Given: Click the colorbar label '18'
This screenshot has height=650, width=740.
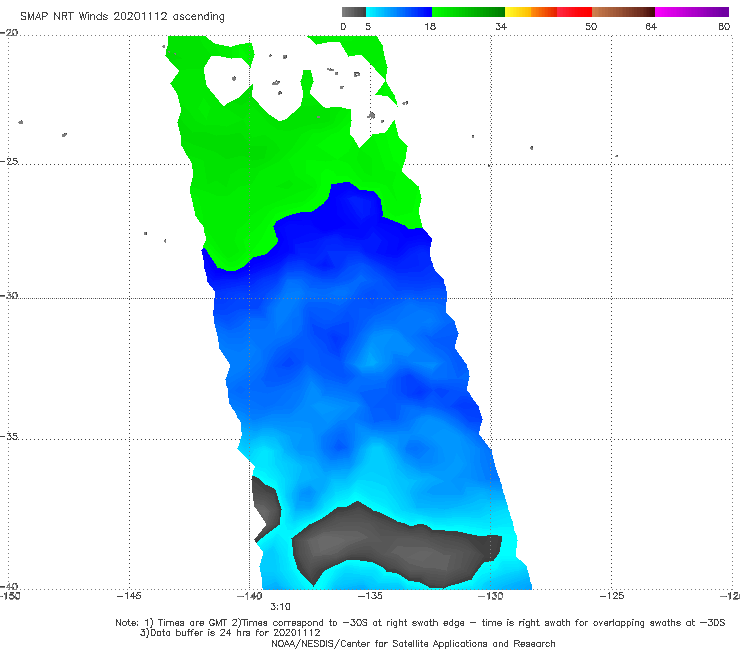Looking at the screenshot, I should [x=430, y=26].
